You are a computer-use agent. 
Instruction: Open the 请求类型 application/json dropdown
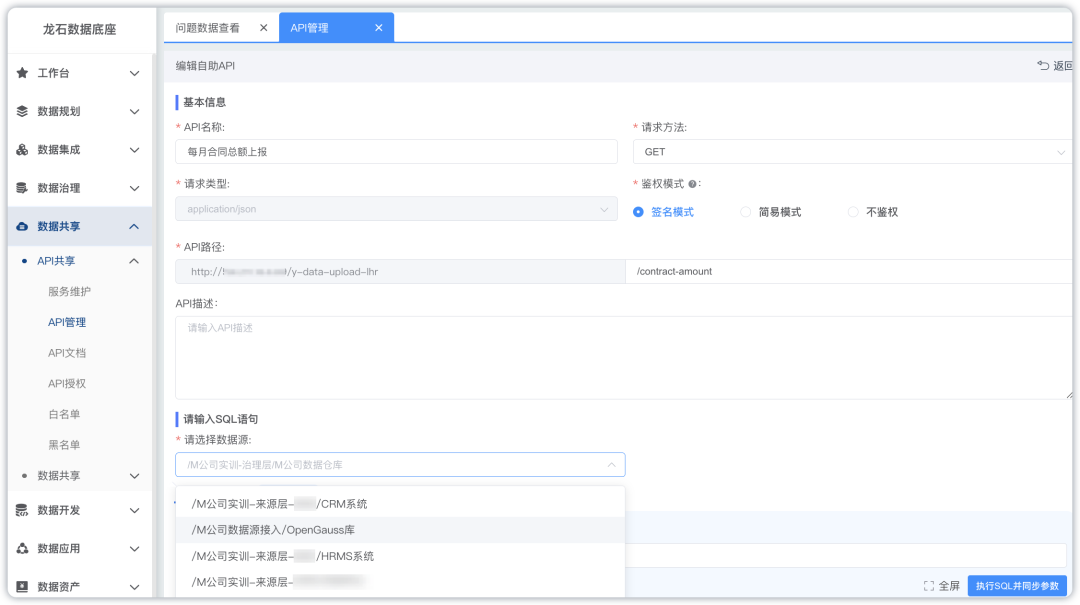[x=396, y=209]
